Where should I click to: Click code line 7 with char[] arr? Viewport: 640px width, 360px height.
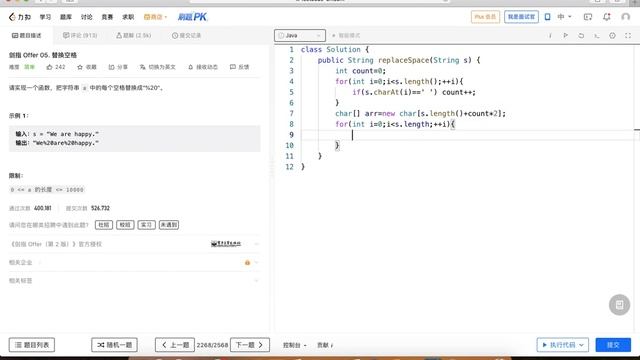pos(420,113)
